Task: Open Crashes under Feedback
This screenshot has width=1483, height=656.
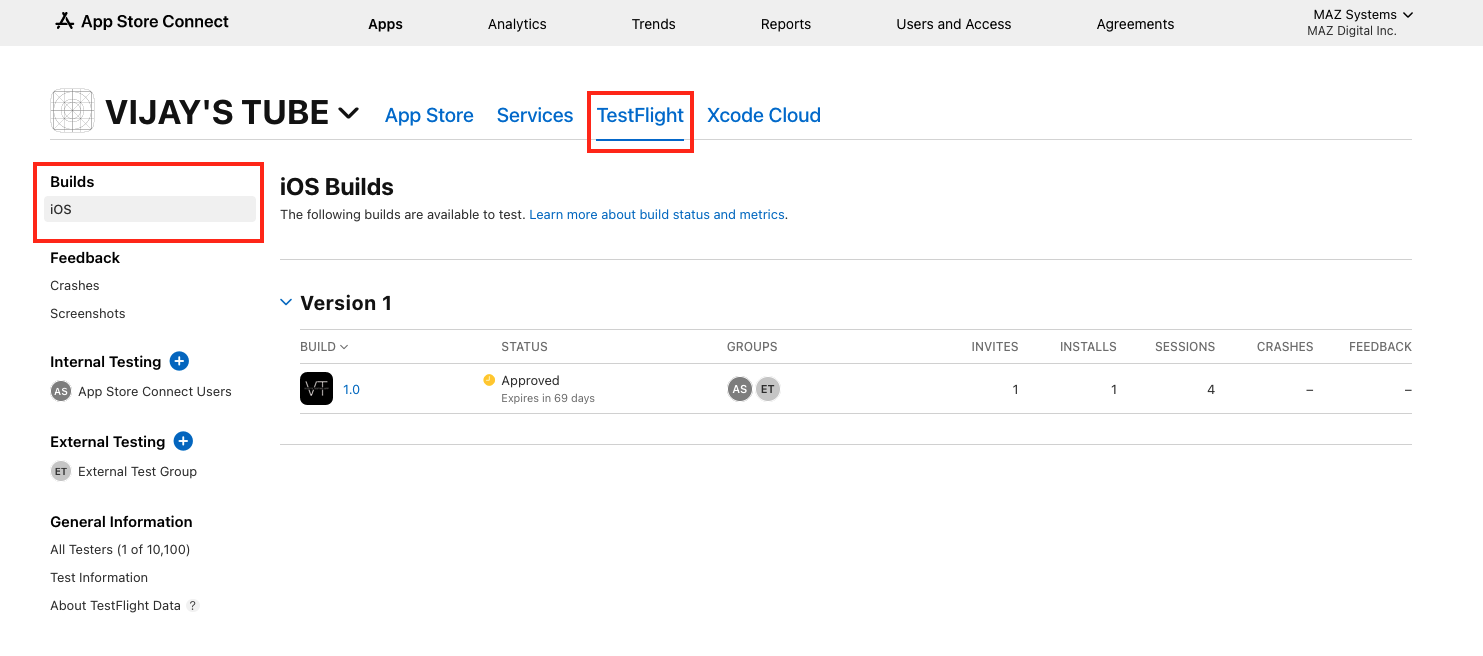Action: pyautogui.click(x=75, y=286)
